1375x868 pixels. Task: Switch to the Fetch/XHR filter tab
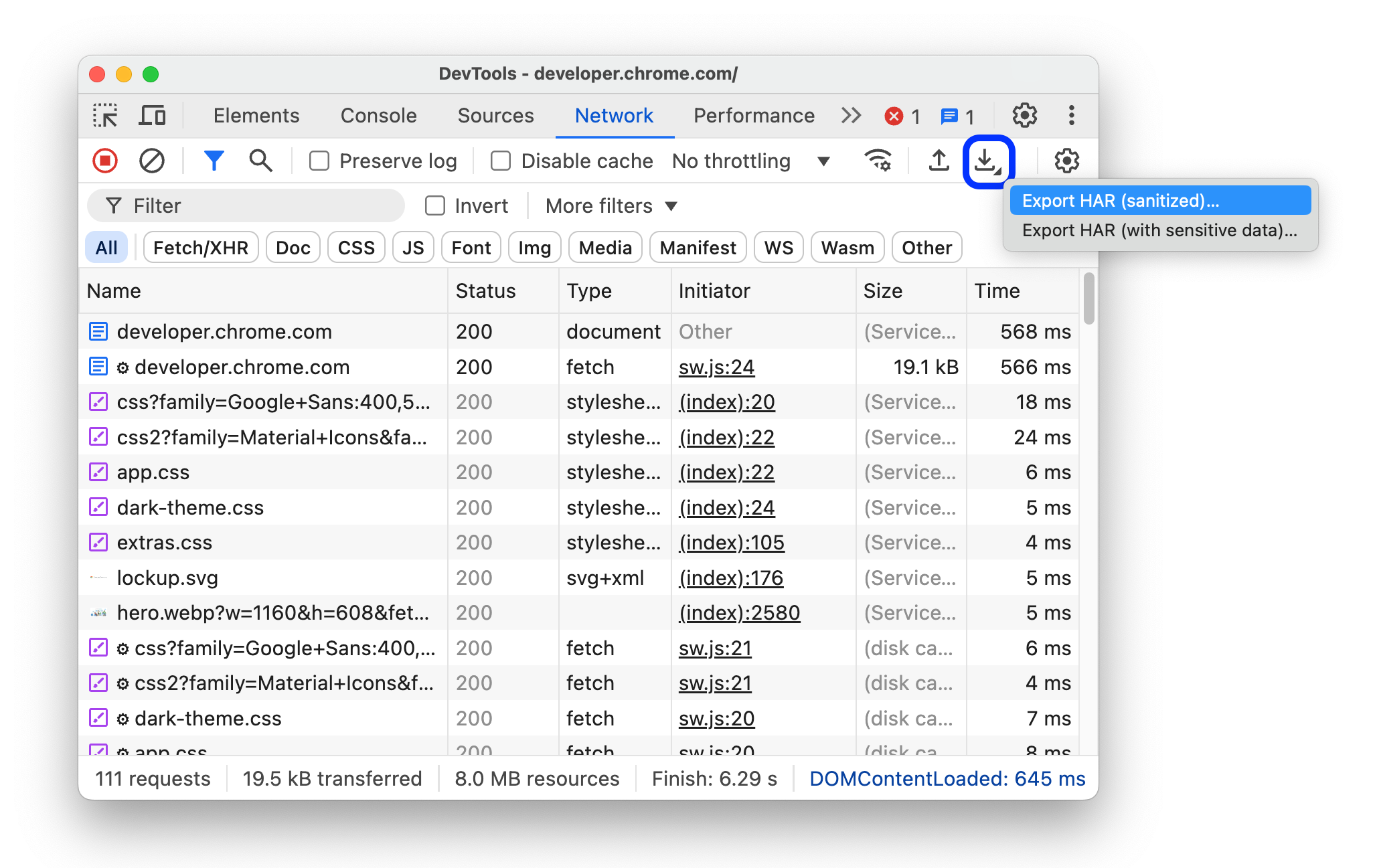[x=199, y=248]
